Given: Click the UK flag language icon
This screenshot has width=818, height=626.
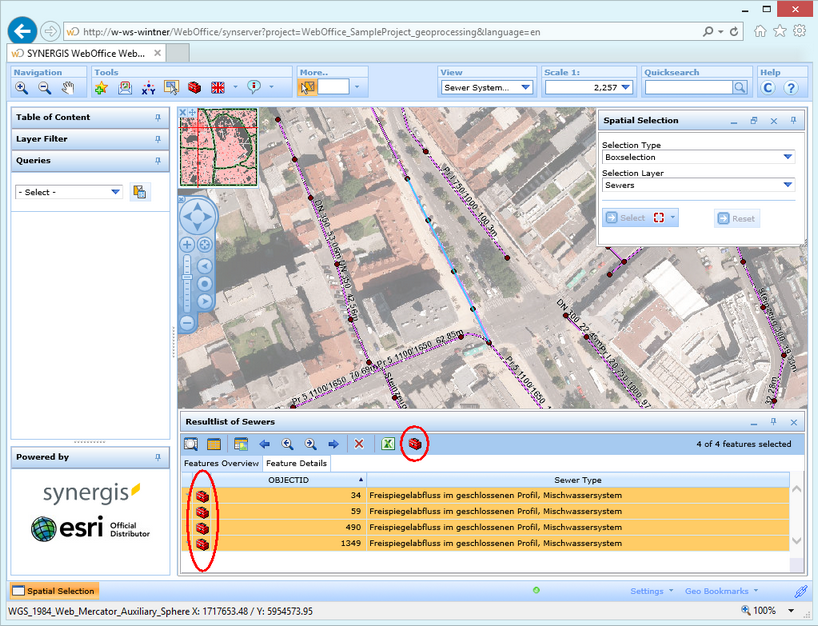Looking at the screenshot, I should pos(218,88).
